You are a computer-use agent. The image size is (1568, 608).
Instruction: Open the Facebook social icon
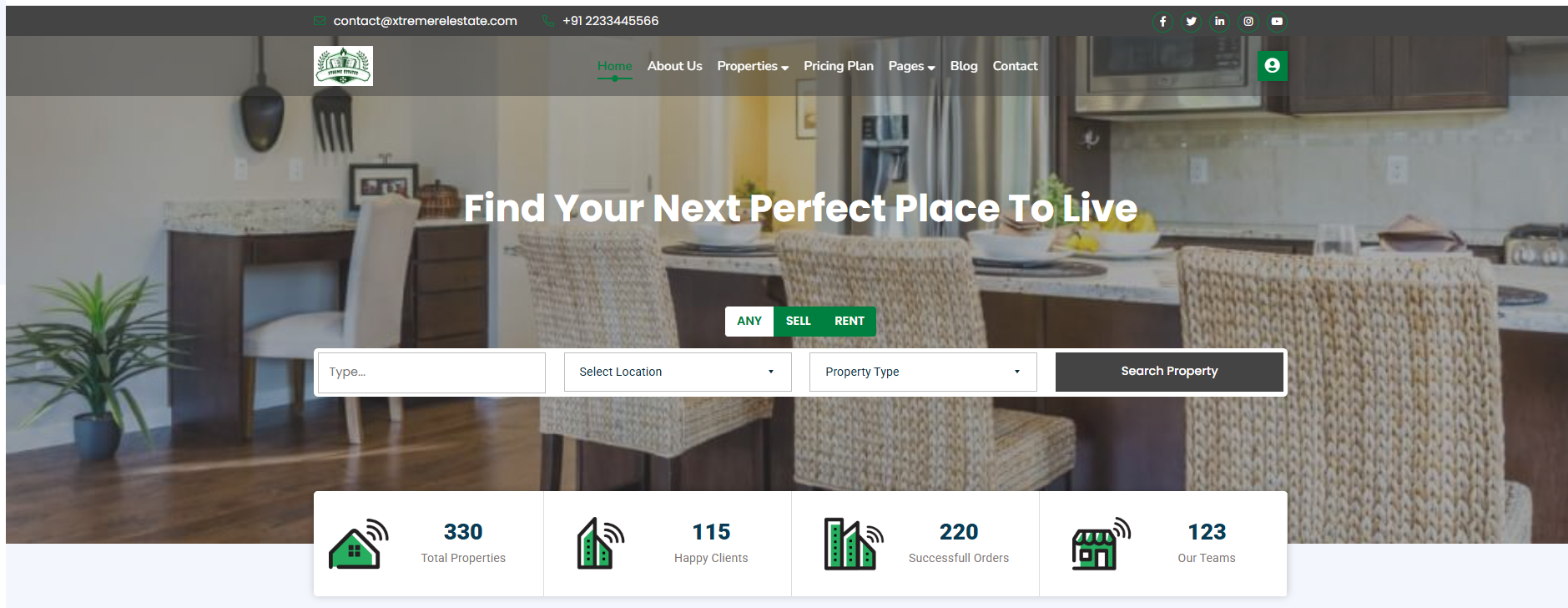point(1162,22)
